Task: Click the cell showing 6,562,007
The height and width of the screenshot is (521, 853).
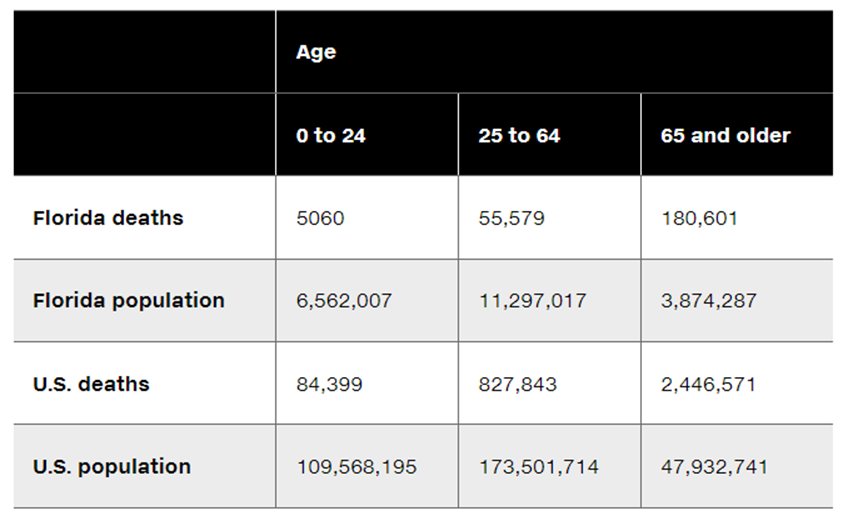Action: 367,301
